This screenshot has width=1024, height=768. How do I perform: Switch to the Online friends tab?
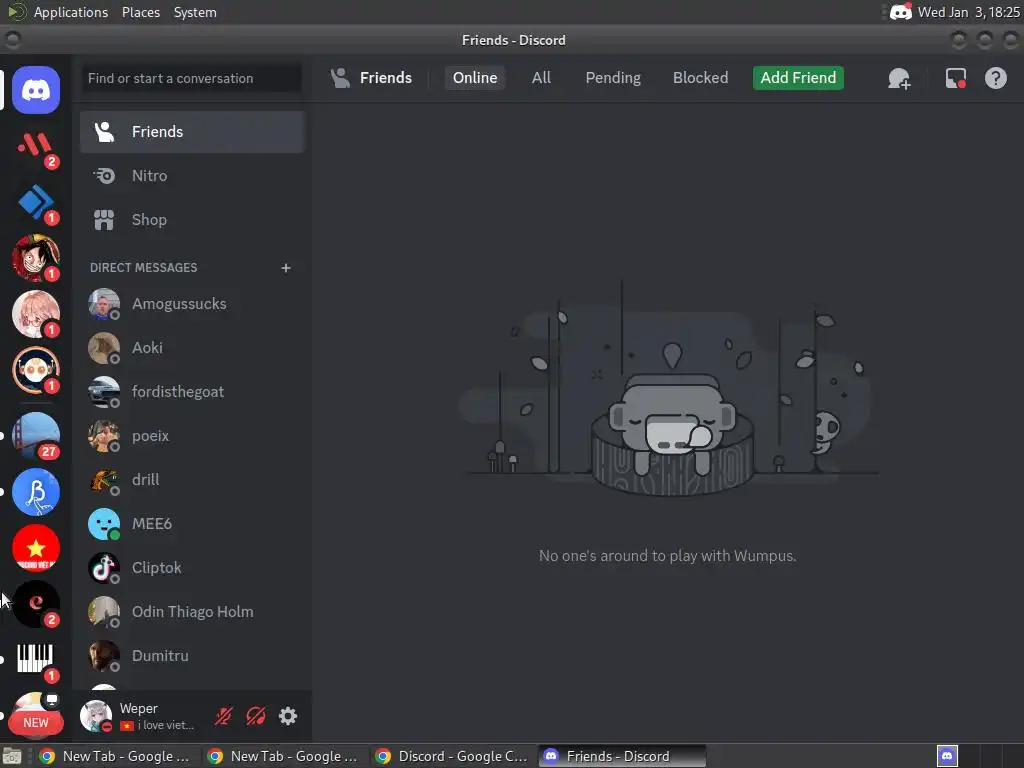click(x=475, y=78)
